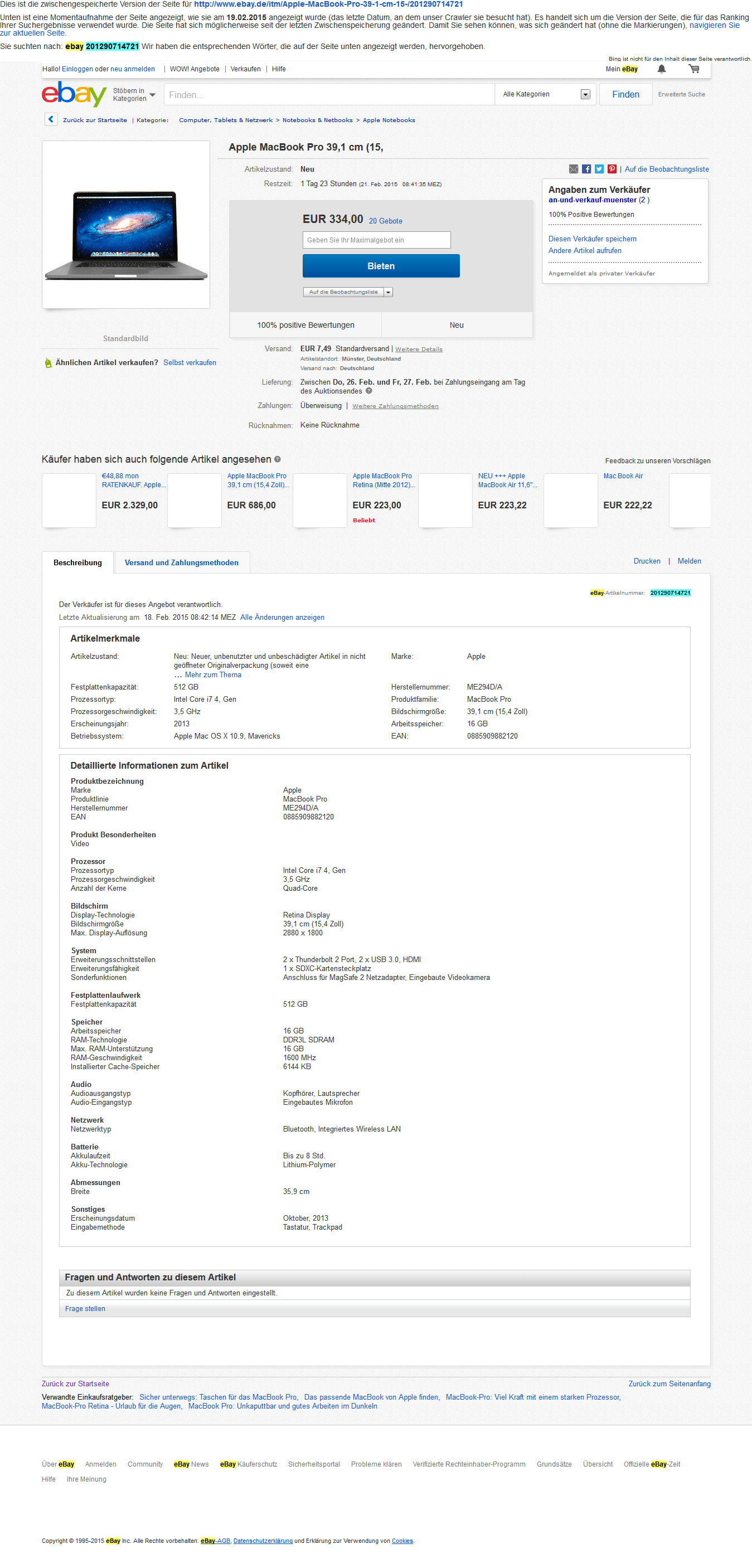Share listing on Facebook icon
This screenshot has width=752, height=1568.
(586, 169)
